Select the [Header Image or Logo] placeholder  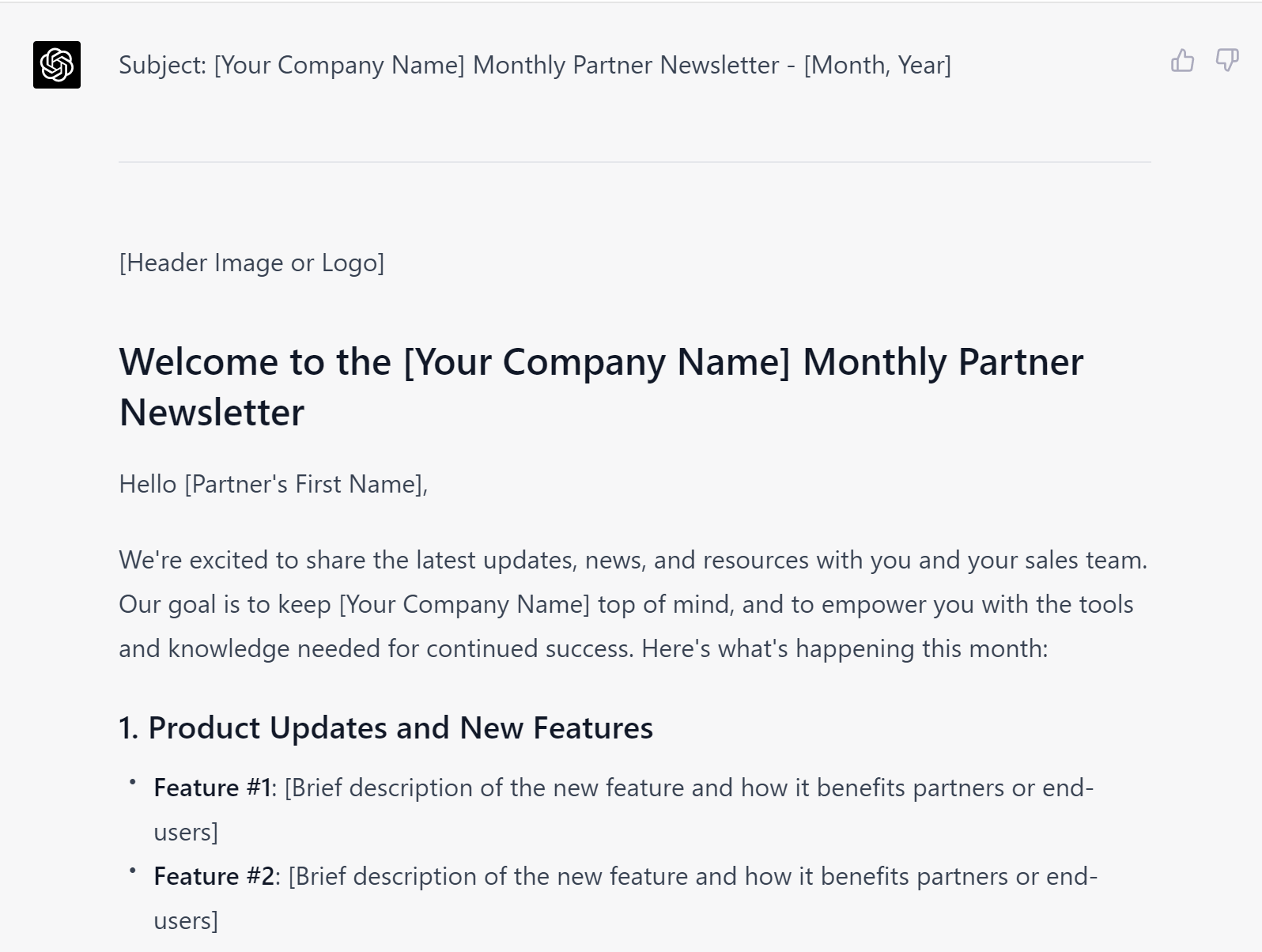(x=251, y=263)
